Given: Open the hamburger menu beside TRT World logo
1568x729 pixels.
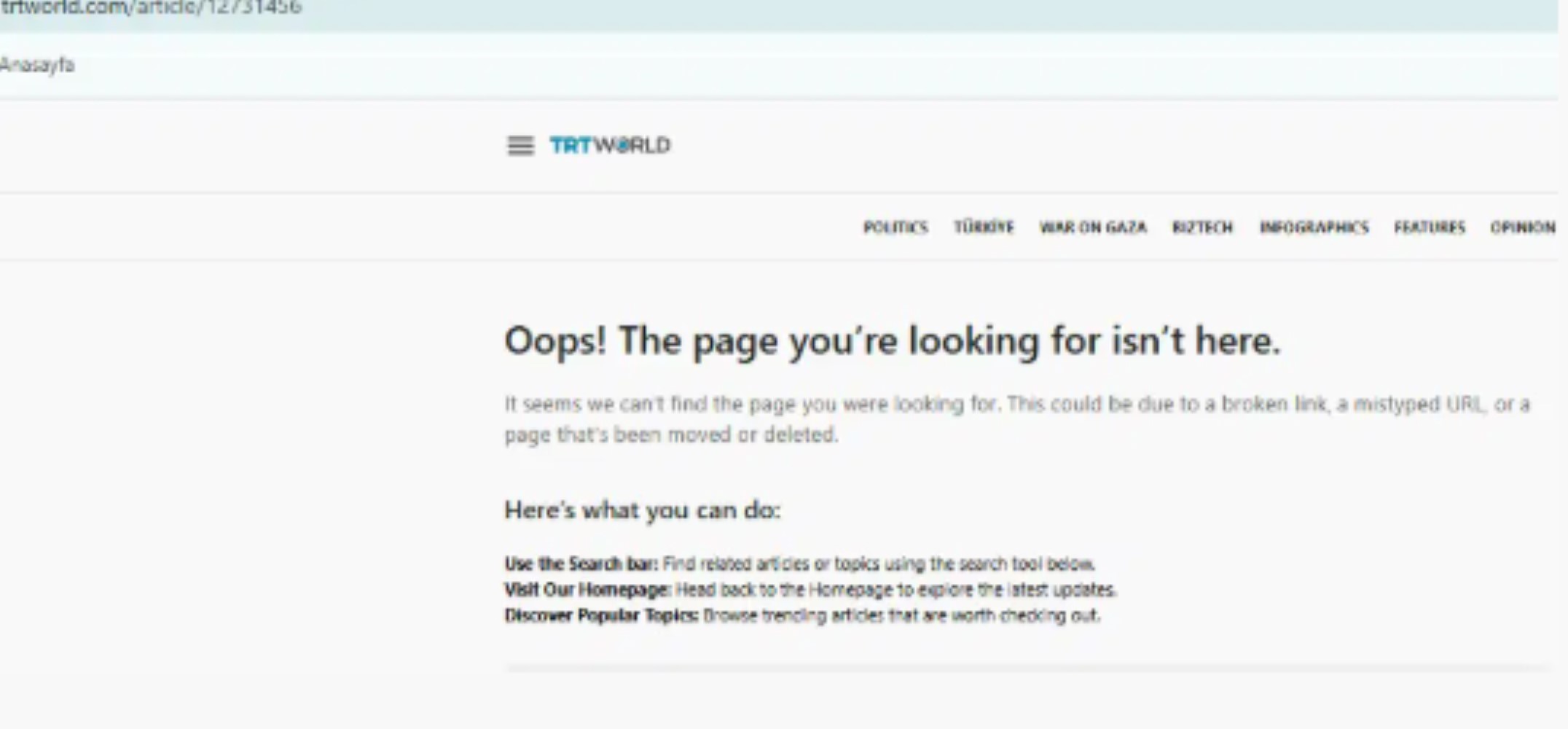Looking at the screenshot, I should (520, 146).
